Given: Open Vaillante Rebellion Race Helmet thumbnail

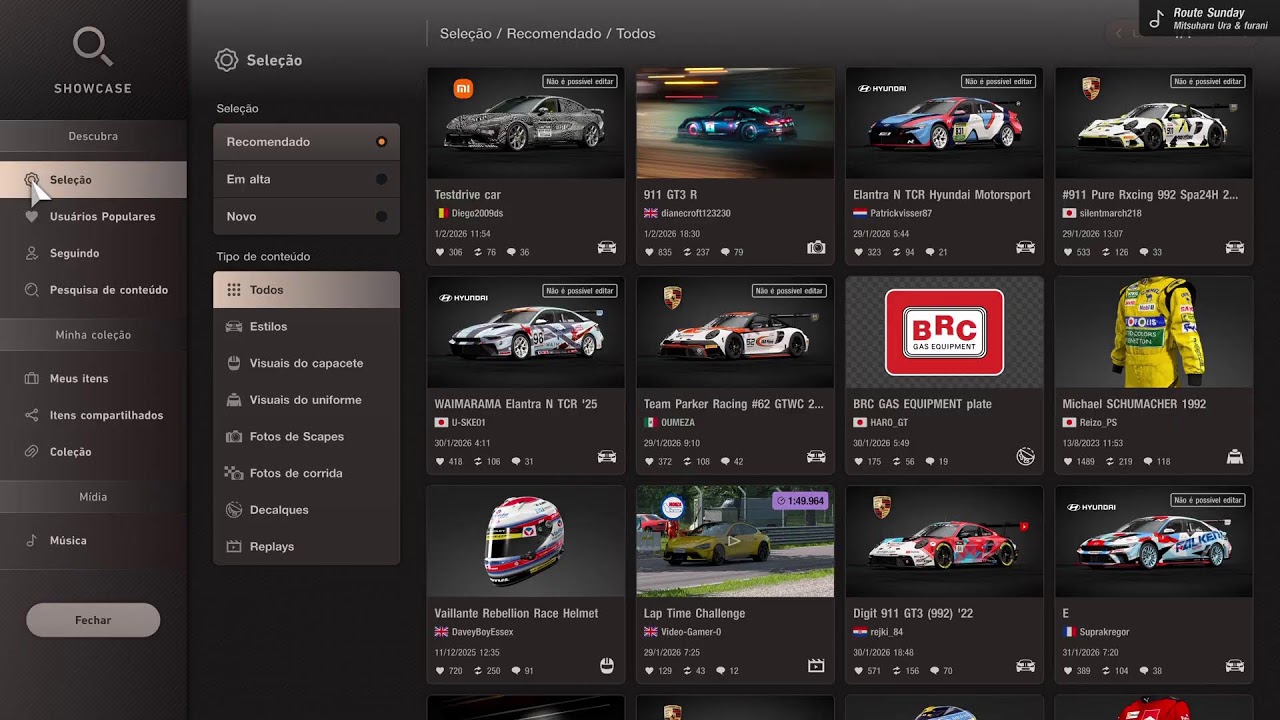Looking at the screenshot, I should [x=525, y=541].
